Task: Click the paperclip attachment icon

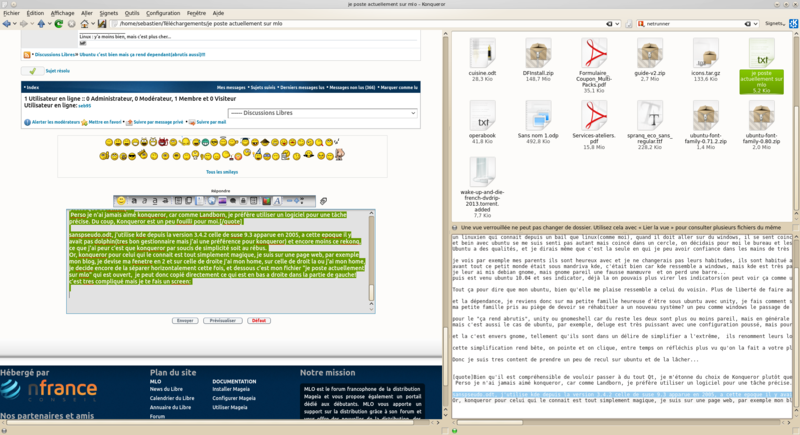Action: point(323,201)
